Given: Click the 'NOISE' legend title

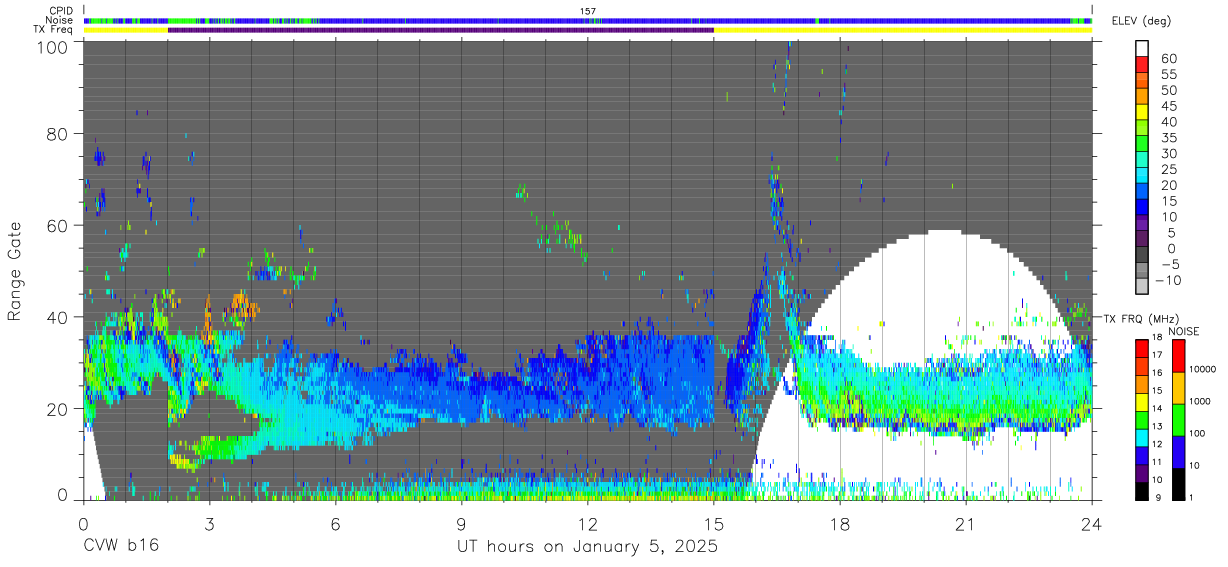Looking at the screenshot, I should [1184, 331].
